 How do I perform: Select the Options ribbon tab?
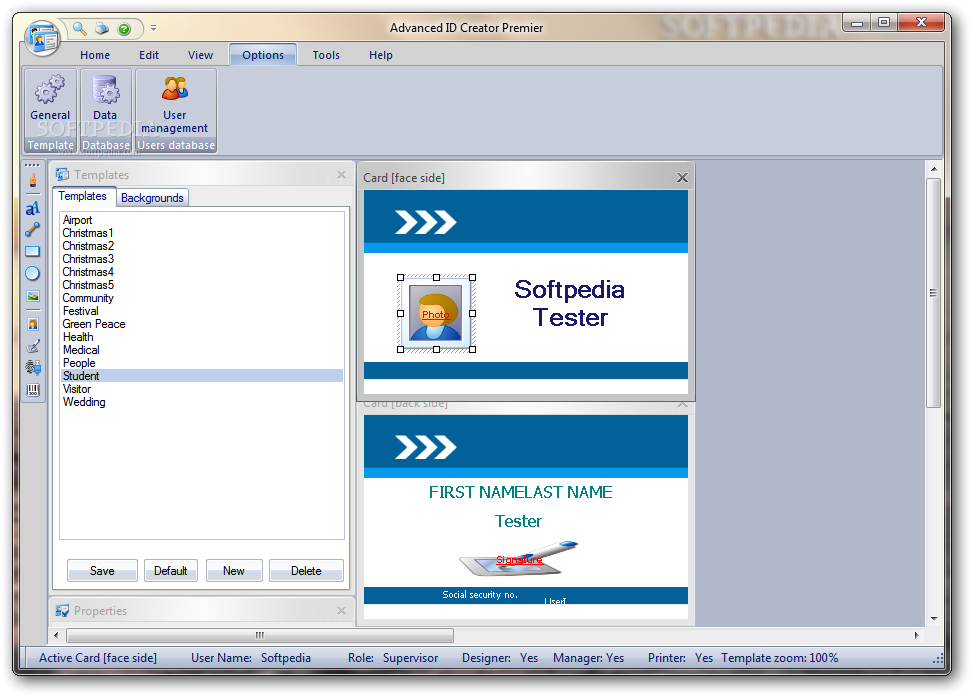pyautogui.click(x=263, y=55)
